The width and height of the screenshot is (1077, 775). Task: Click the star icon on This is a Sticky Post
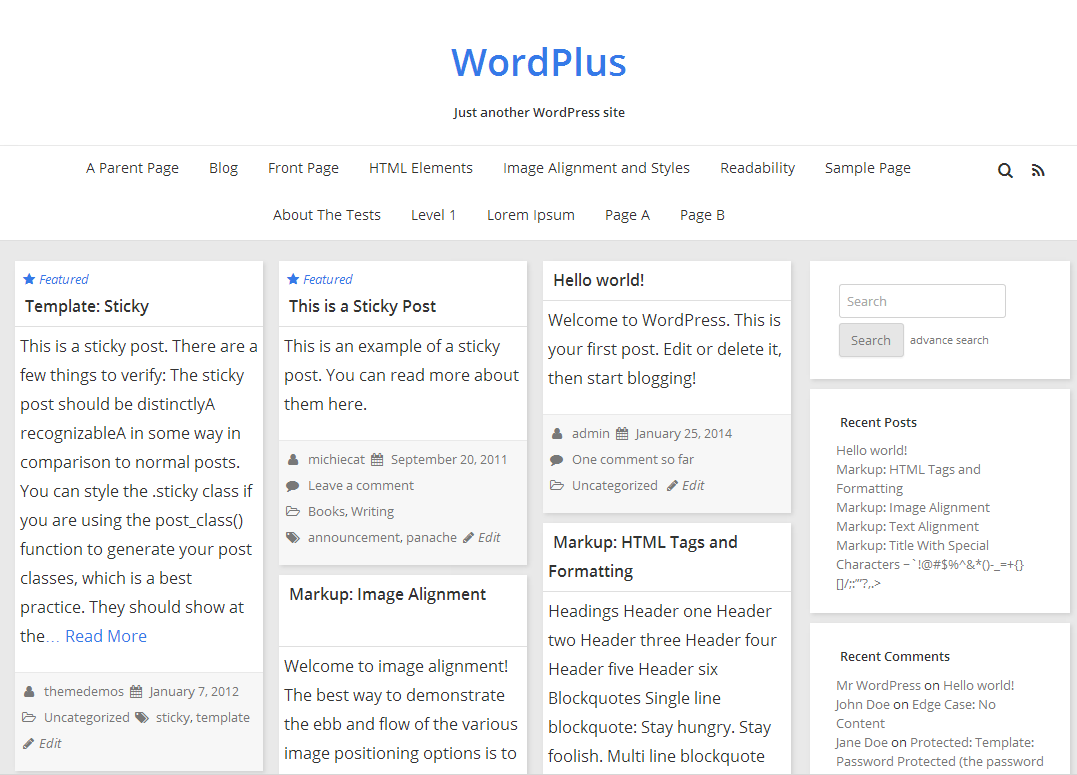tap(293, 279)
